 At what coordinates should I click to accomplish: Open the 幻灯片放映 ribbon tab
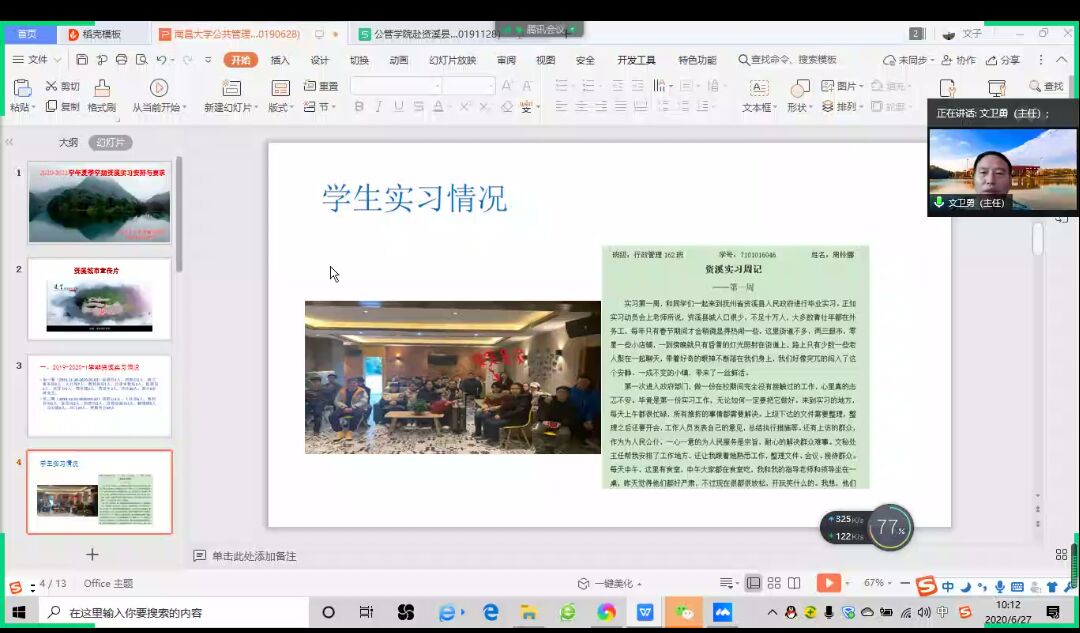pos(453,60)
